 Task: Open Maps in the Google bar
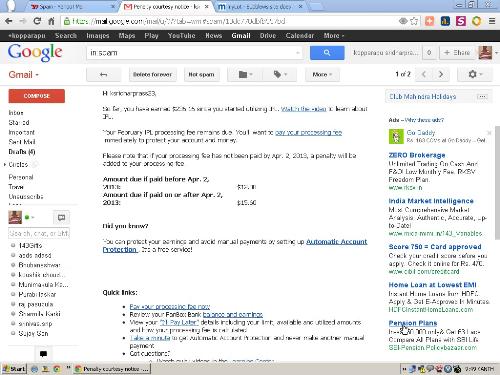[x=127, y=36]
